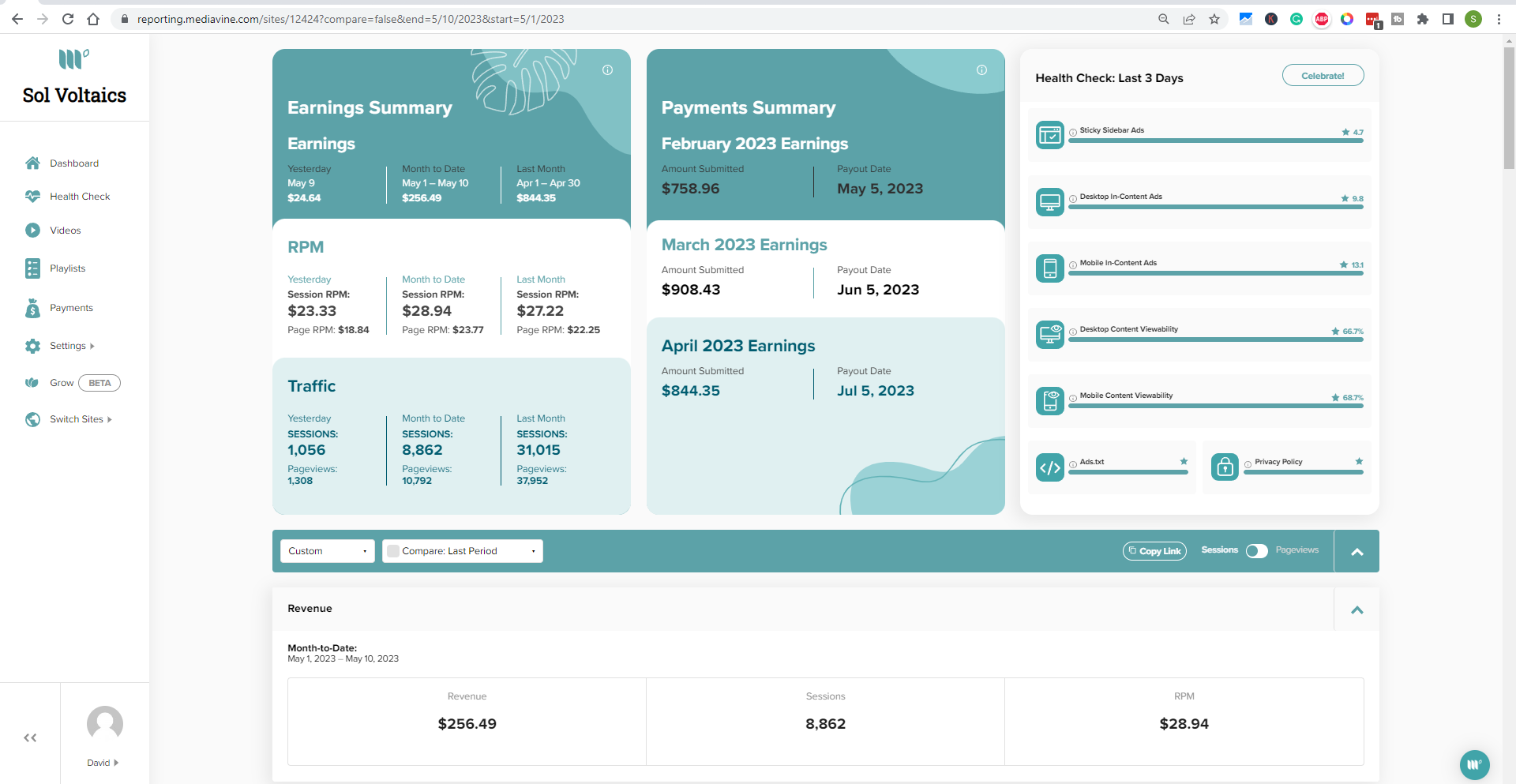This screenshot has width=1516, height=784.
Task: Expand the Settings submenu
Action: (x=92, y=346)
